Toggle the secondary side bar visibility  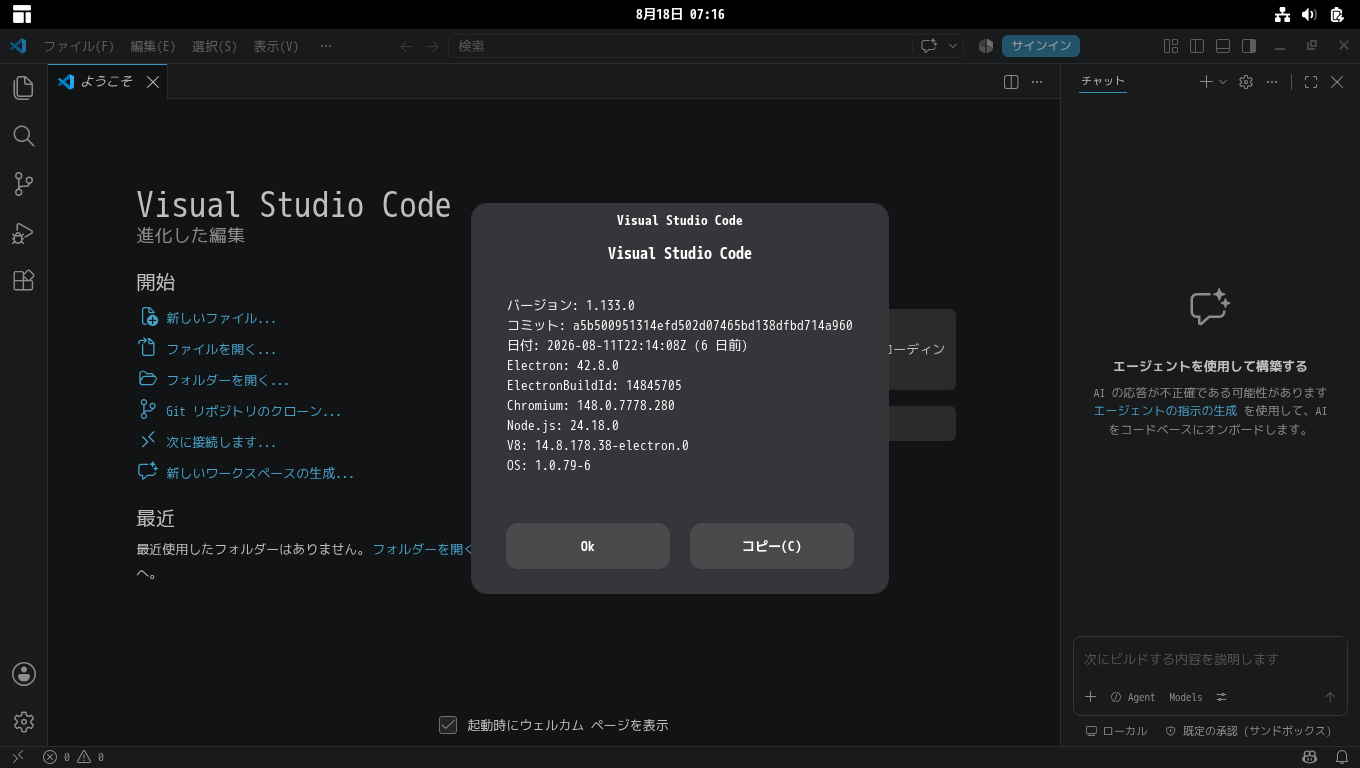[1249, 46]
